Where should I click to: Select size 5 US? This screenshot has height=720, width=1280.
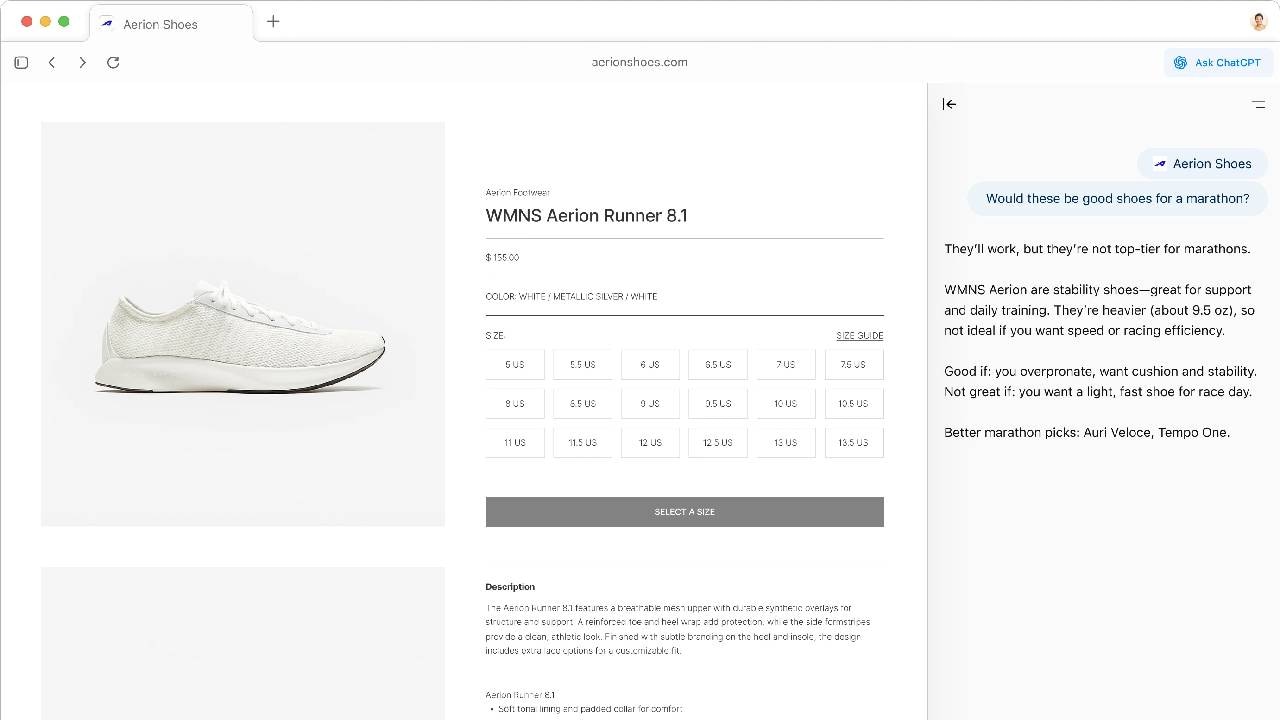point(515,365)
